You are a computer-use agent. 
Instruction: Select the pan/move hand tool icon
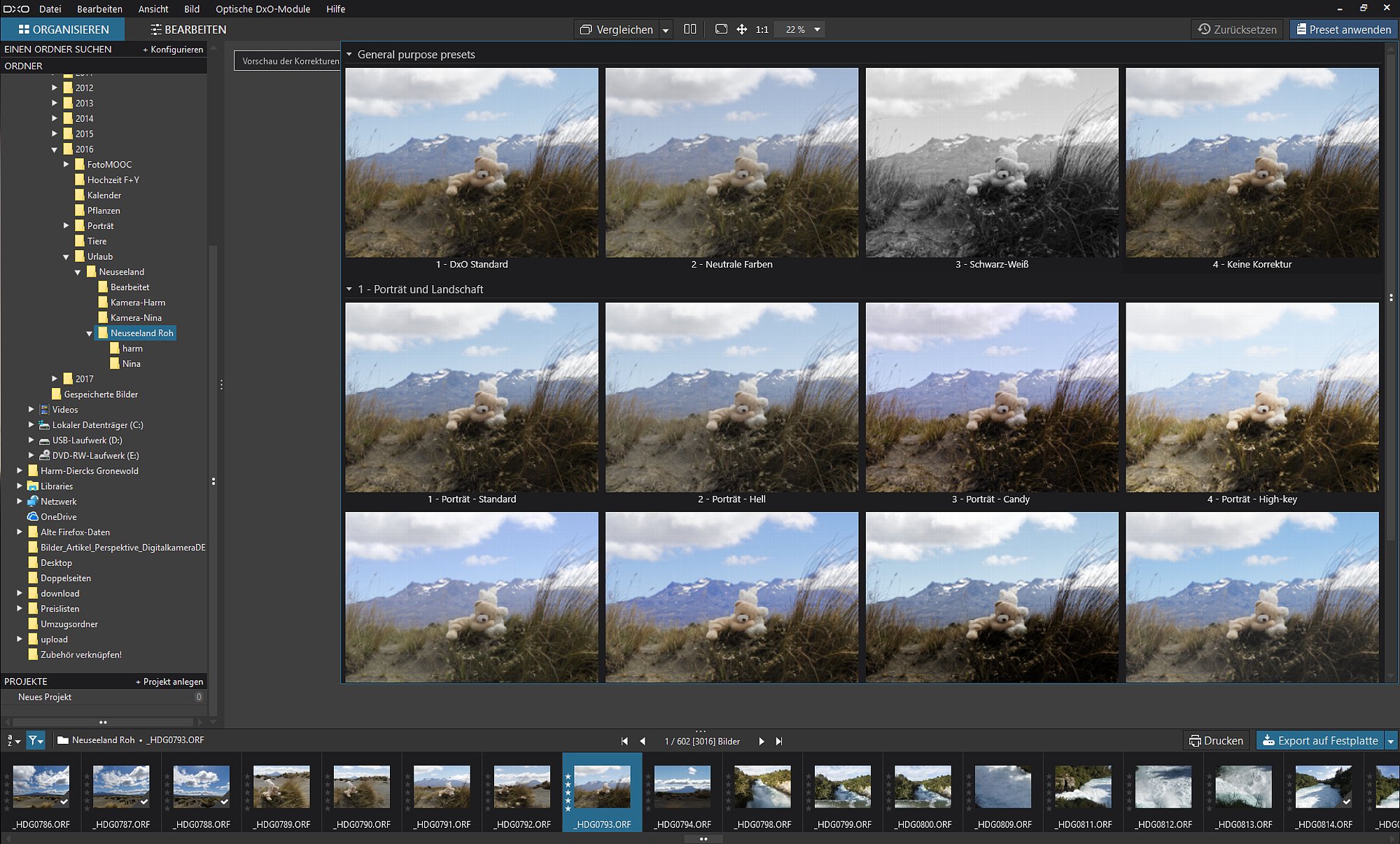coord(741,29)
